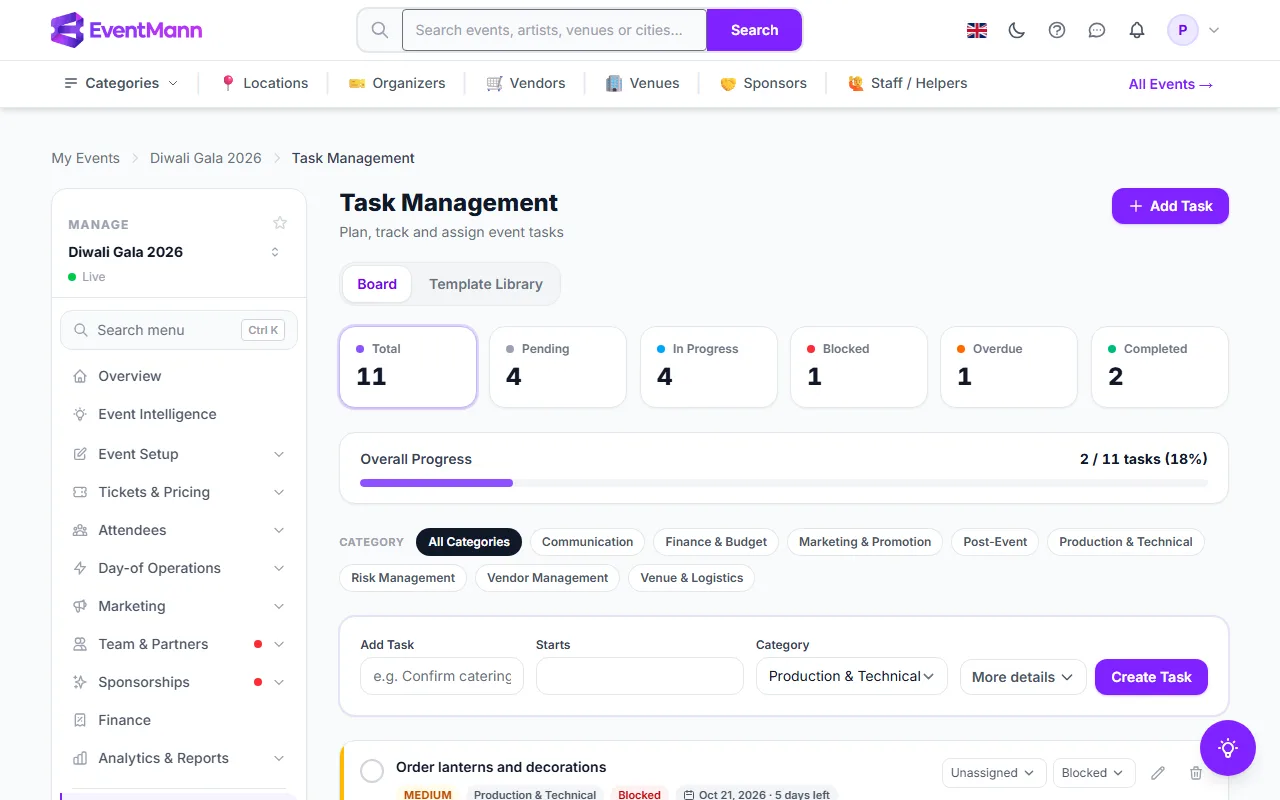Expand the More details options

[1023, 677]
